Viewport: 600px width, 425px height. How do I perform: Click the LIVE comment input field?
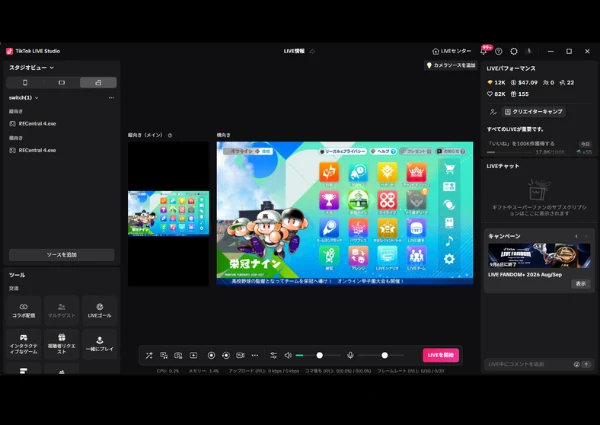(x=528, y=364)
